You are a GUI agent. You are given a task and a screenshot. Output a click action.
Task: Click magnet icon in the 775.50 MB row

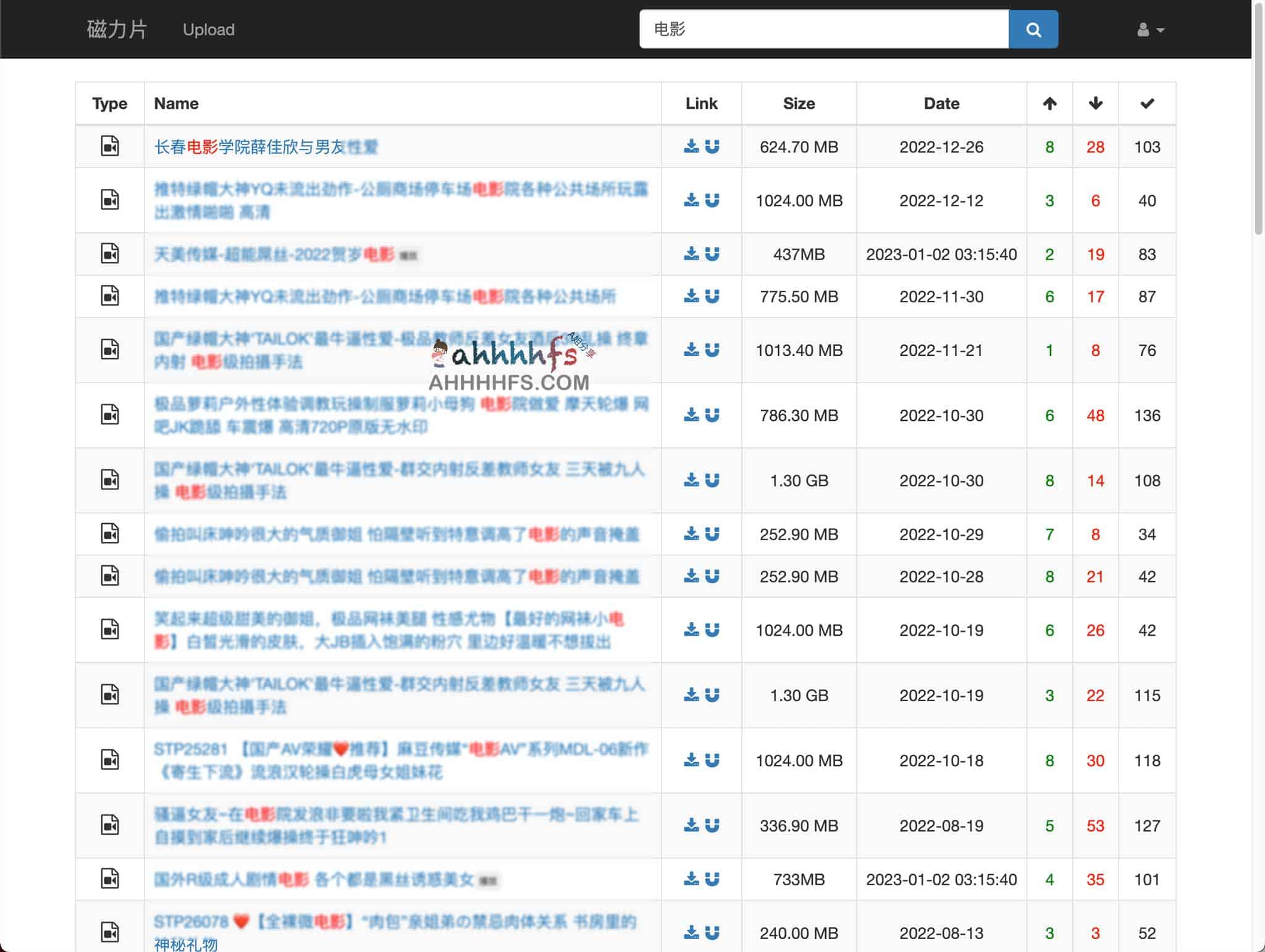click(712, 297)
